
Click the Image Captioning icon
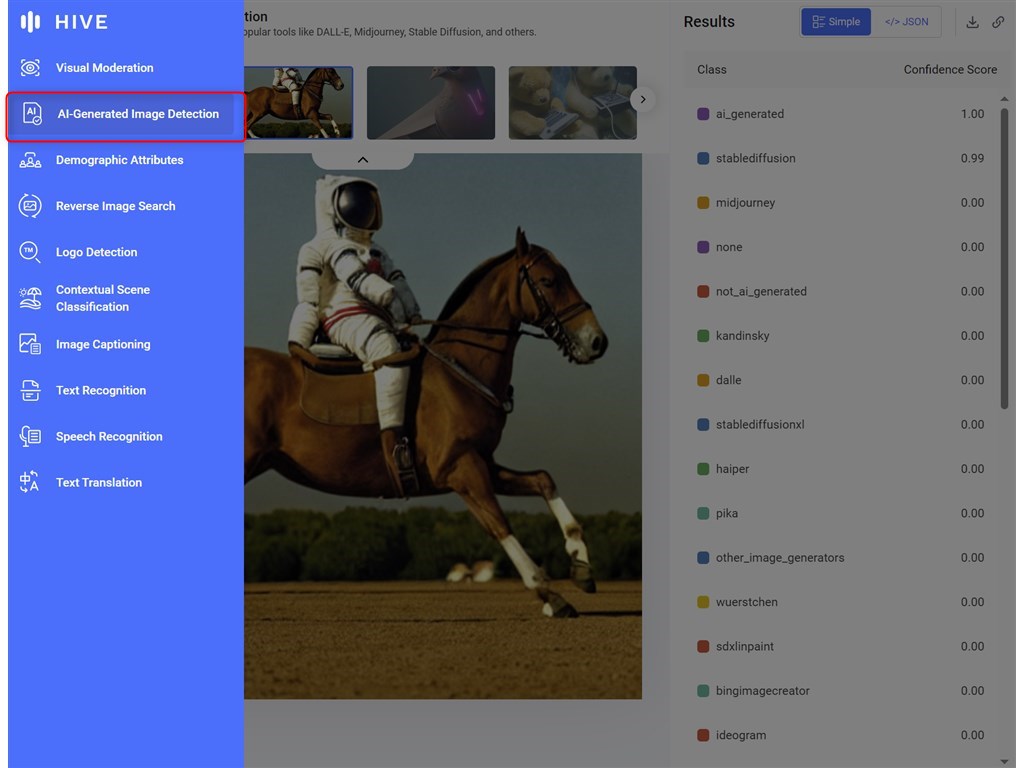[x=30, y=344]
